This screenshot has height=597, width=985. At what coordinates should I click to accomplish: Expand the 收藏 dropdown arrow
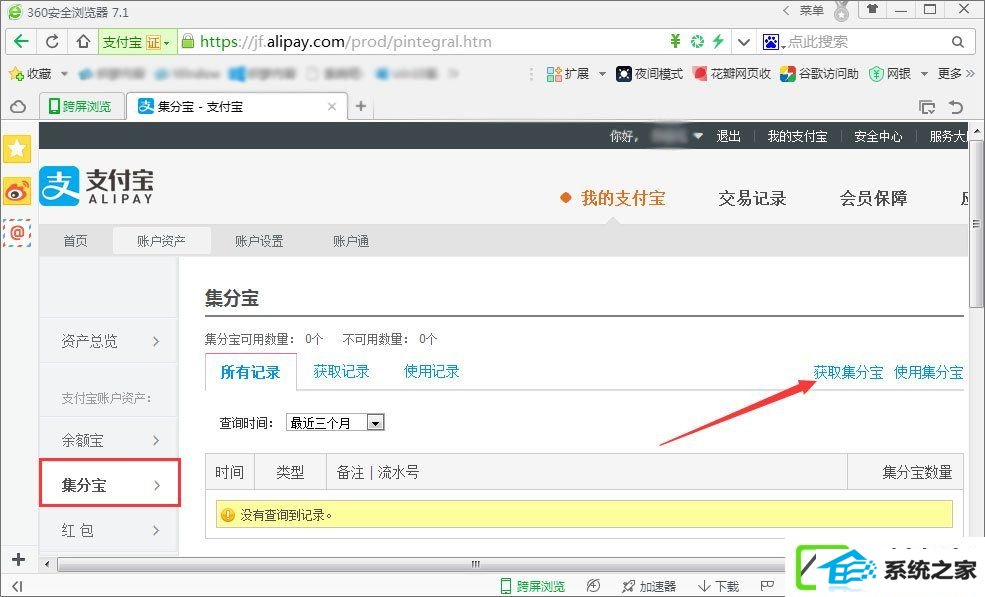[x=64, y=74]
